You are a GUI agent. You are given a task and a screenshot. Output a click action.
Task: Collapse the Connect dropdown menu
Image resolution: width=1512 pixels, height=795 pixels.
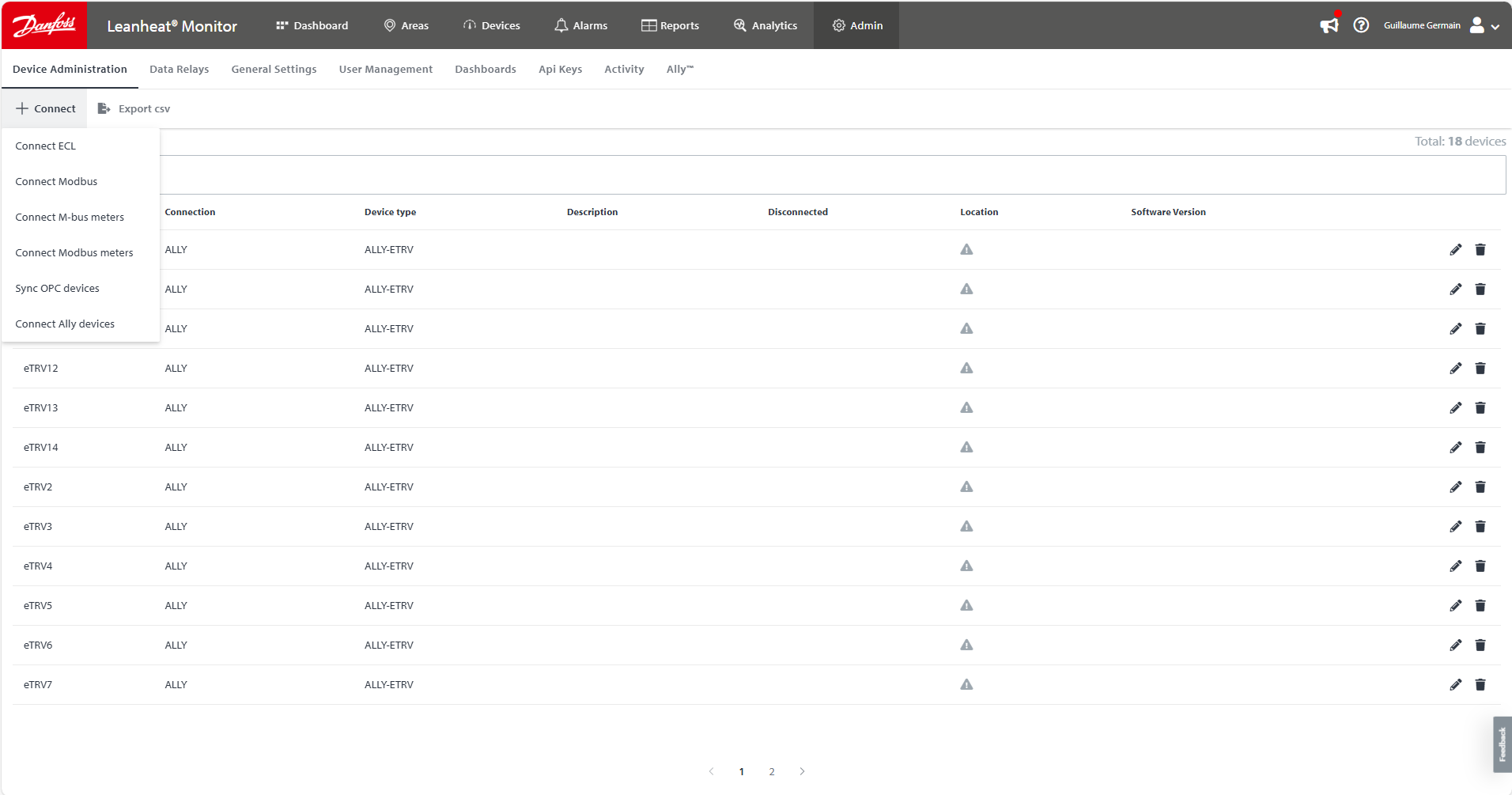[x=45, y=109]
